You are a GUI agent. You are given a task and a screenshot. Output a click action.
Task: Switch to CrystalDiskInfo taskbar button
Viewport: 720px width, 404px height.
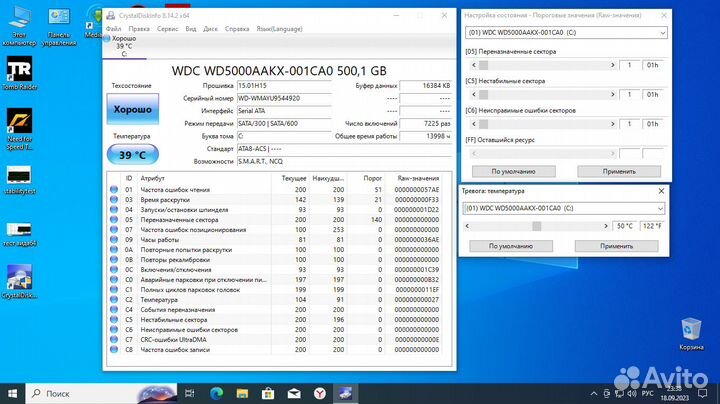[x=345, y=393]
